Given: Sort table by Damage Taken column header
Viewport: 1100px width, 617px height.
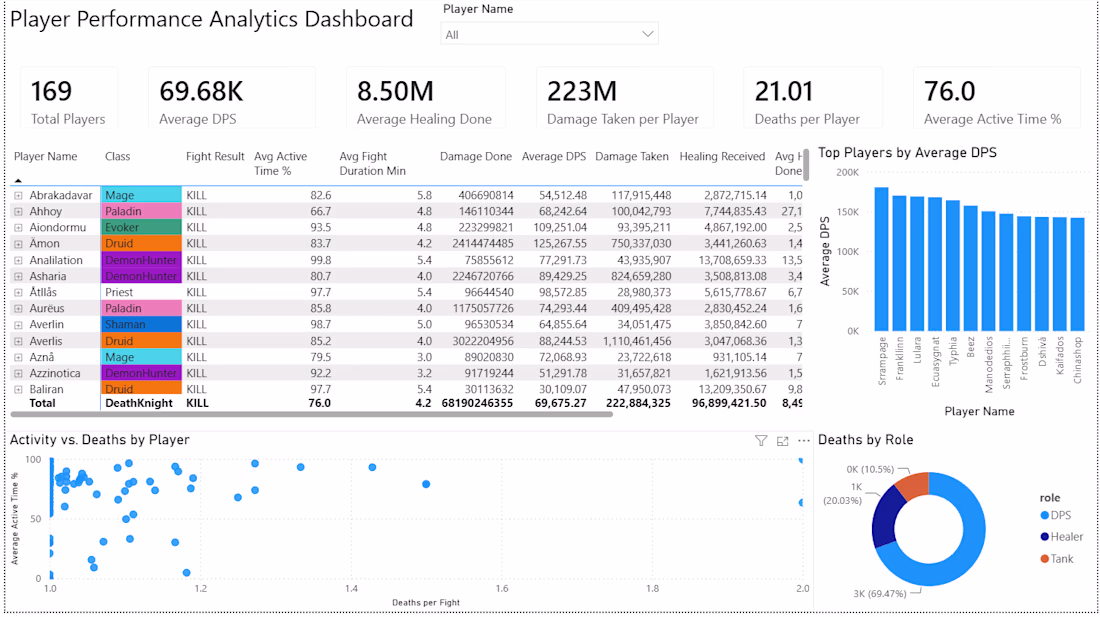Looking at the screenshot, I should coord(631,156).
